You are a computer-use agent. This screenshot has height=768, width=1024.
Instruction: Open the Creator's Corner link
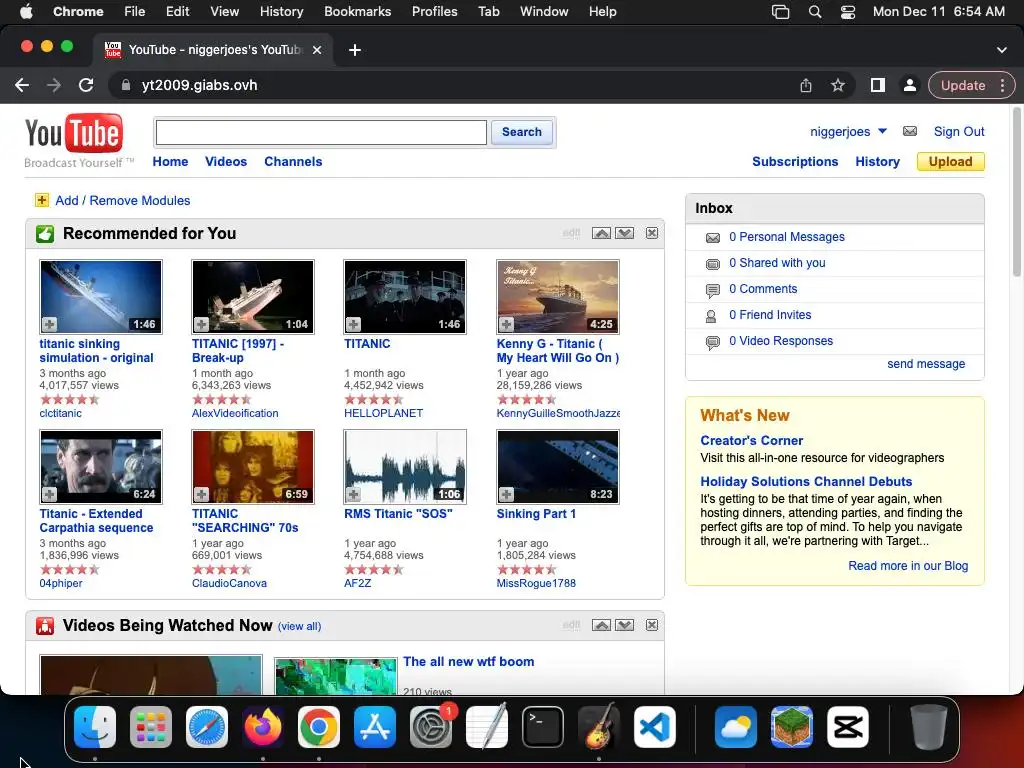click(x=751, y=440)
